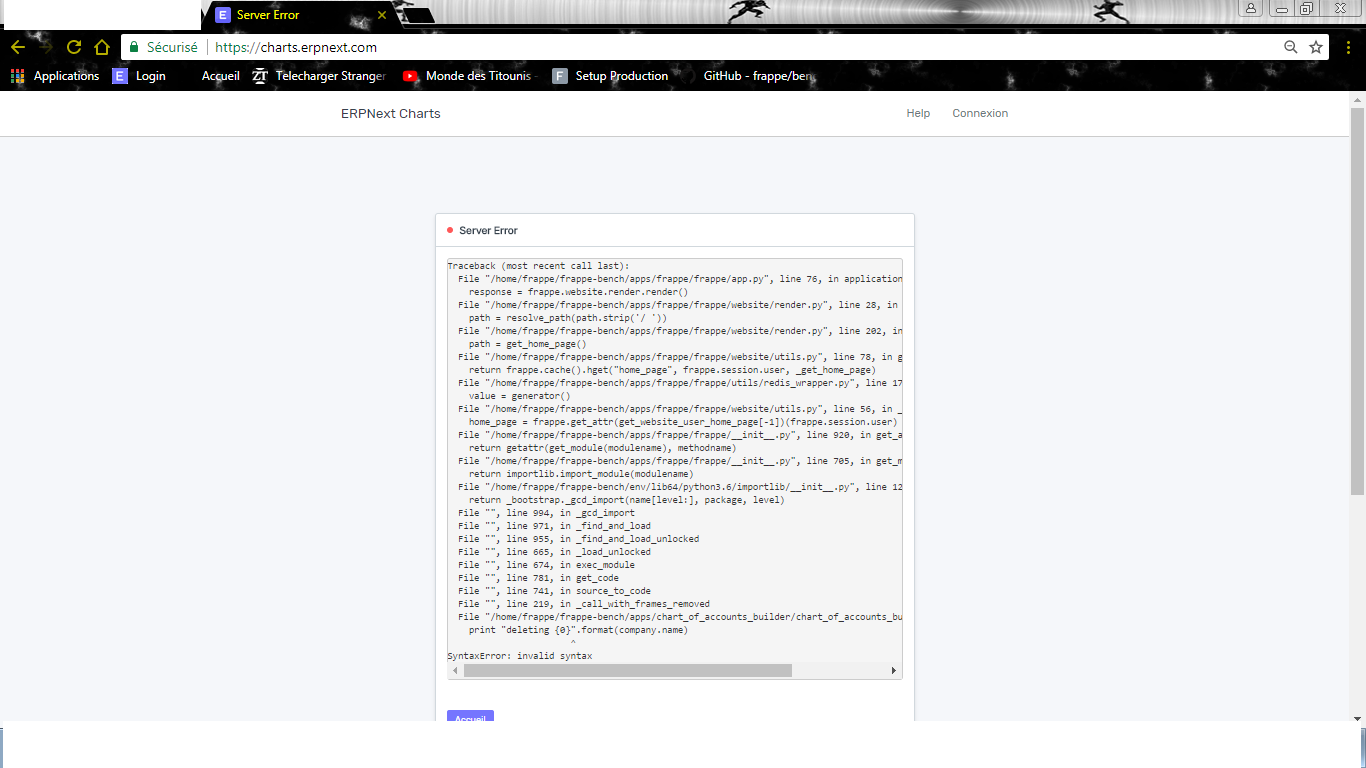Open the Setup Production bookmark
The height and width of the screenshot is (768, 1366).
click(610, 76)
